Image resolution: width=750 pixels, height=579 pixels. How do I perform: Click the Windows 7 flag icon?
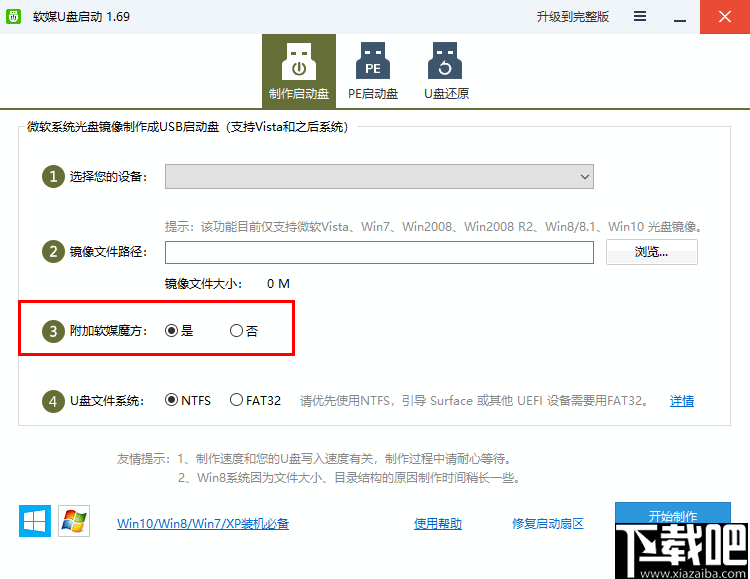[x=74, y=521]
